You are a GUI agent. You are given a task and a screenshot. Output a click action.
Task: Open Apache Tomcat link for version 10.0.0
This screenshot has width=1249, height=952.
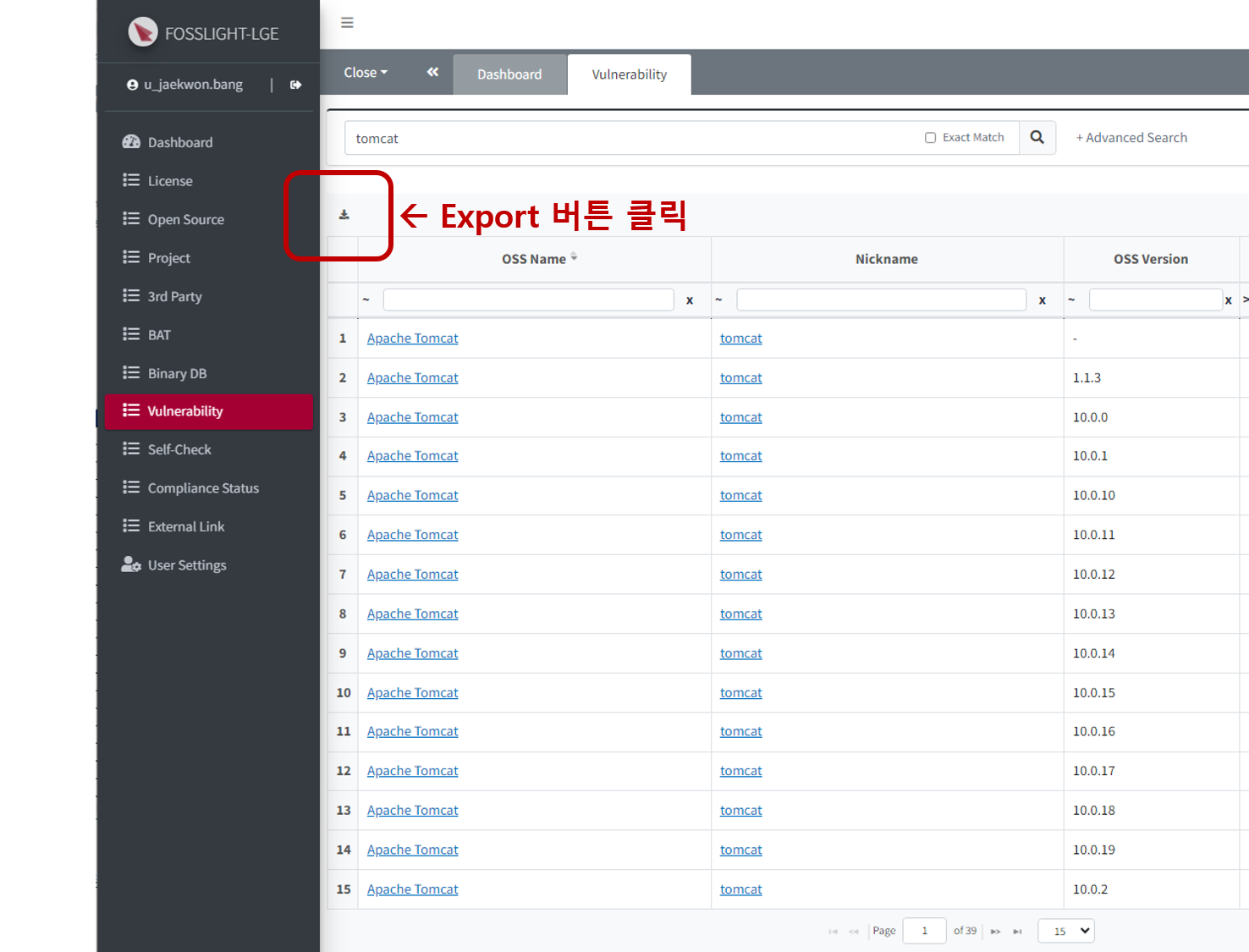[x=412, y=417]
